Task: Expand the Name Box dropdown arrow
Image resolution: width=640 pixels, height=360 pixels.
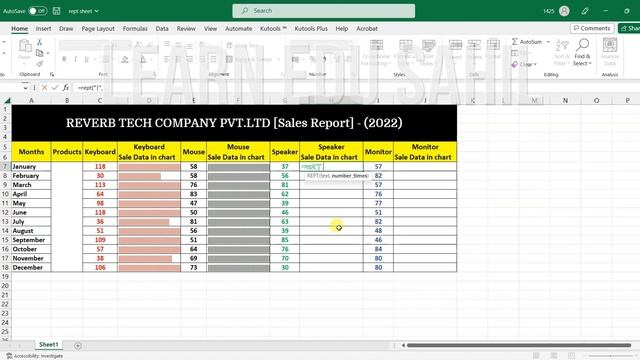Action: click(25, 88)
